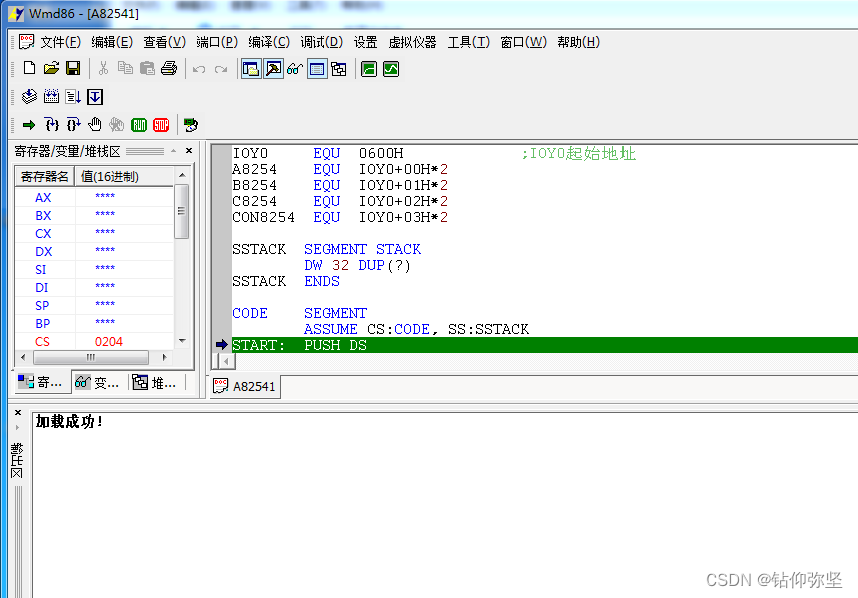Screen dimensions: 858x598
Task: Print using the printer icon
Action: click(169, 68)
